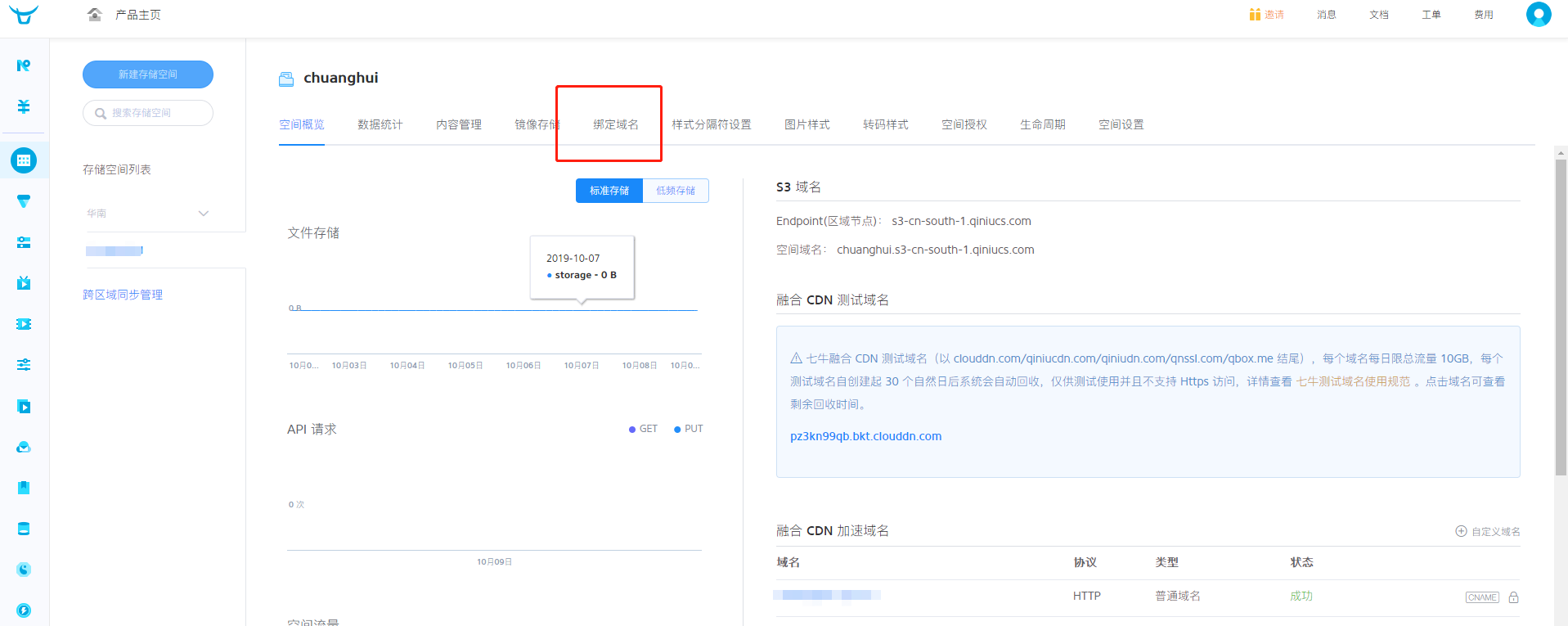This screenshot has width=1568, height=626.
Task: Open the 转码样式 tab
Action: [x=886, y=124]
